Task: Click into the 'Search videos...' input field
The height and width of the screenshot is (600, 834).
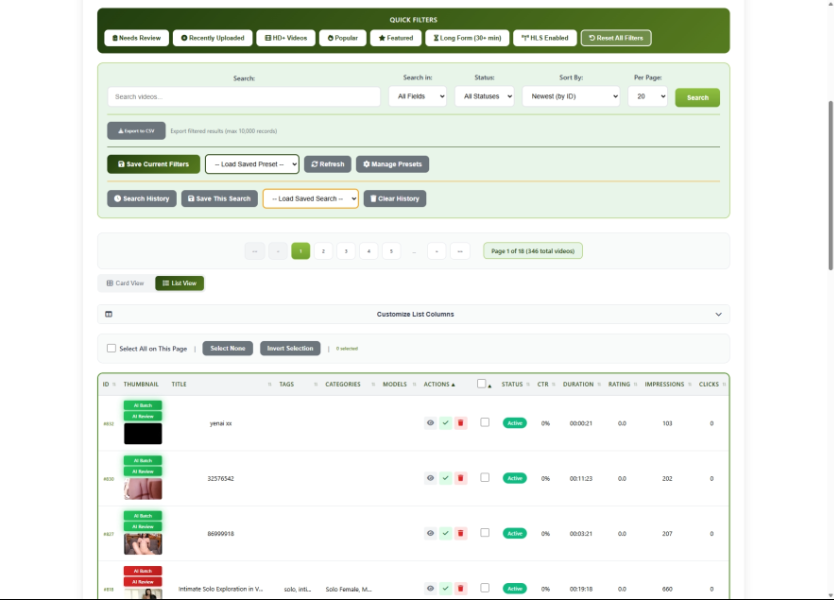Action: pos(244,97)
